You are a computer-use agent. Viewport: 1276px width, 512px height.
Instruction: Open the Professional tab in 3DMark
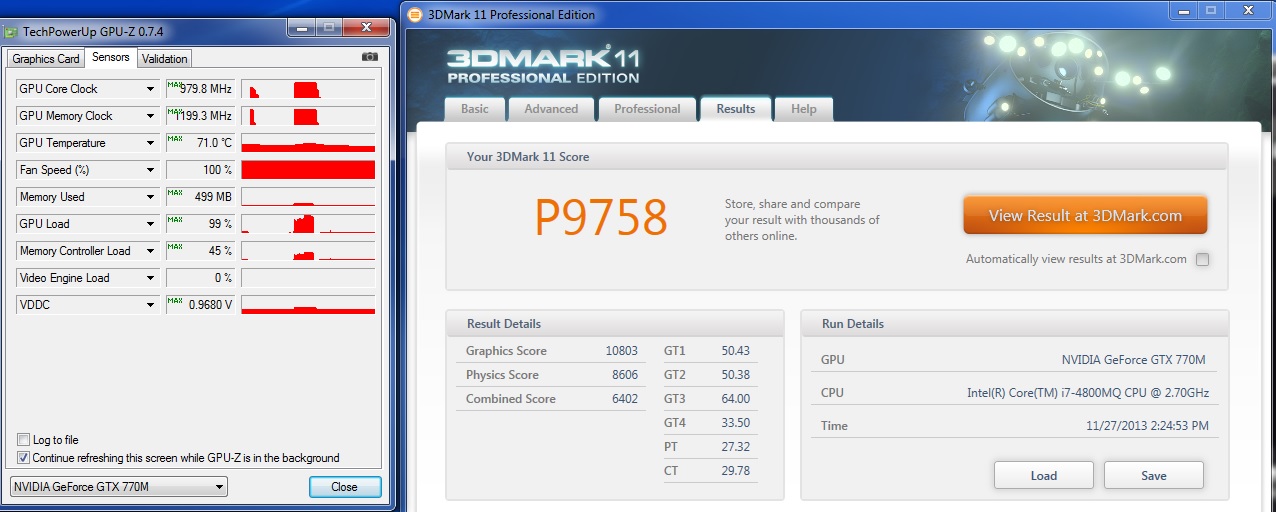point(647,109)
